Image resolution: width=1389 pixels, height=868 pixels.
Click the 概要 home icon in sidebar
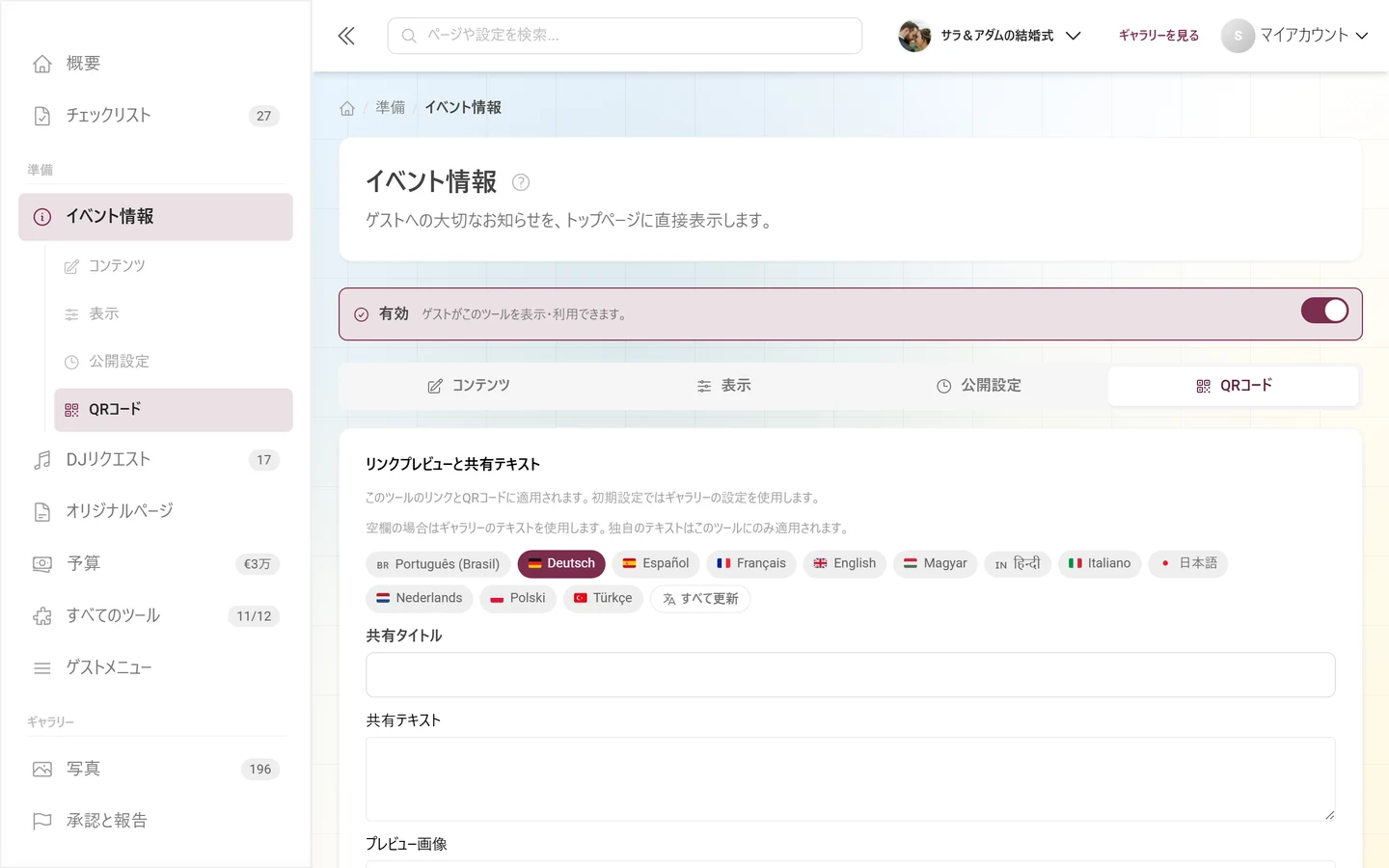tap(42, 64)
